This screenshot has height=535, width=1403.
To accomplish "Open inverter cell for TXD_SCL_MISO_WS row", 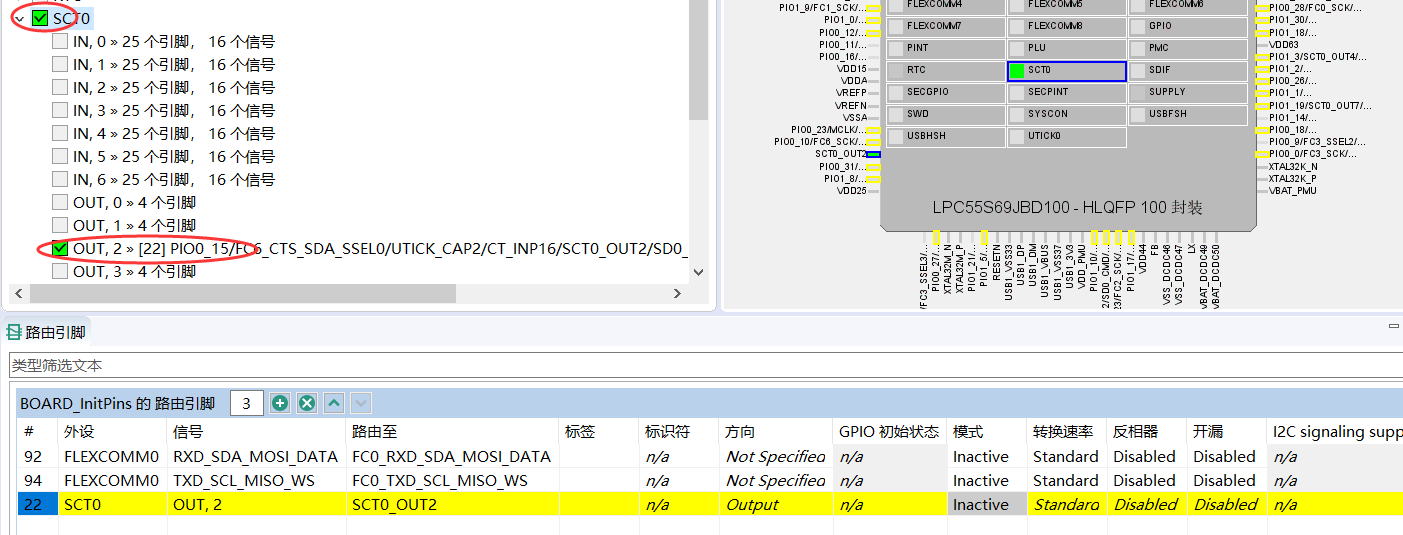I will click(x=1147, y=481).
